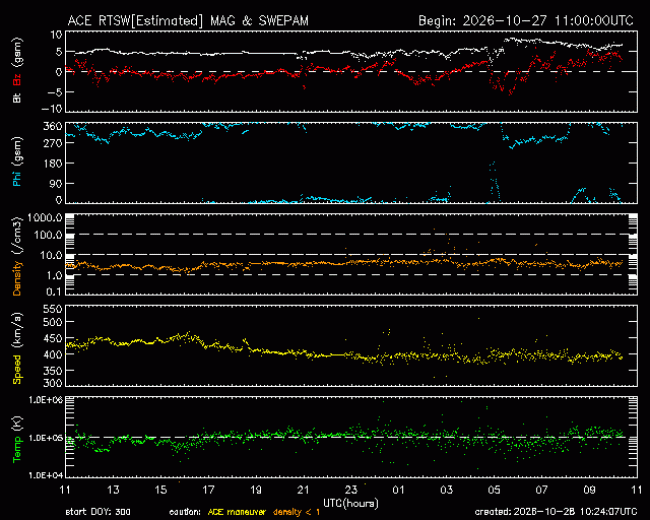650x520 pixels.
Task: Click the green 'Temp (K)' axis label
Action: coord(17,439)
